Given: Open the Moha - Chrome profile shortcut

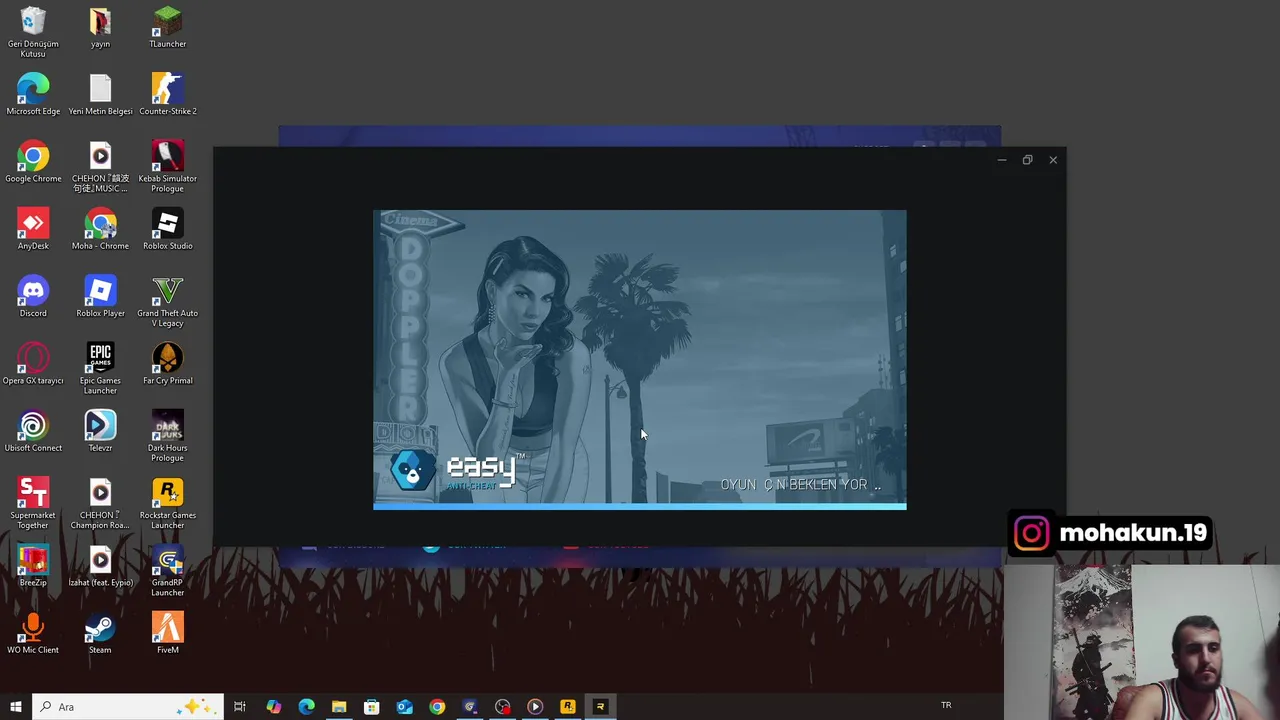Looking at the screenshot, I should (x=100, y=228).
